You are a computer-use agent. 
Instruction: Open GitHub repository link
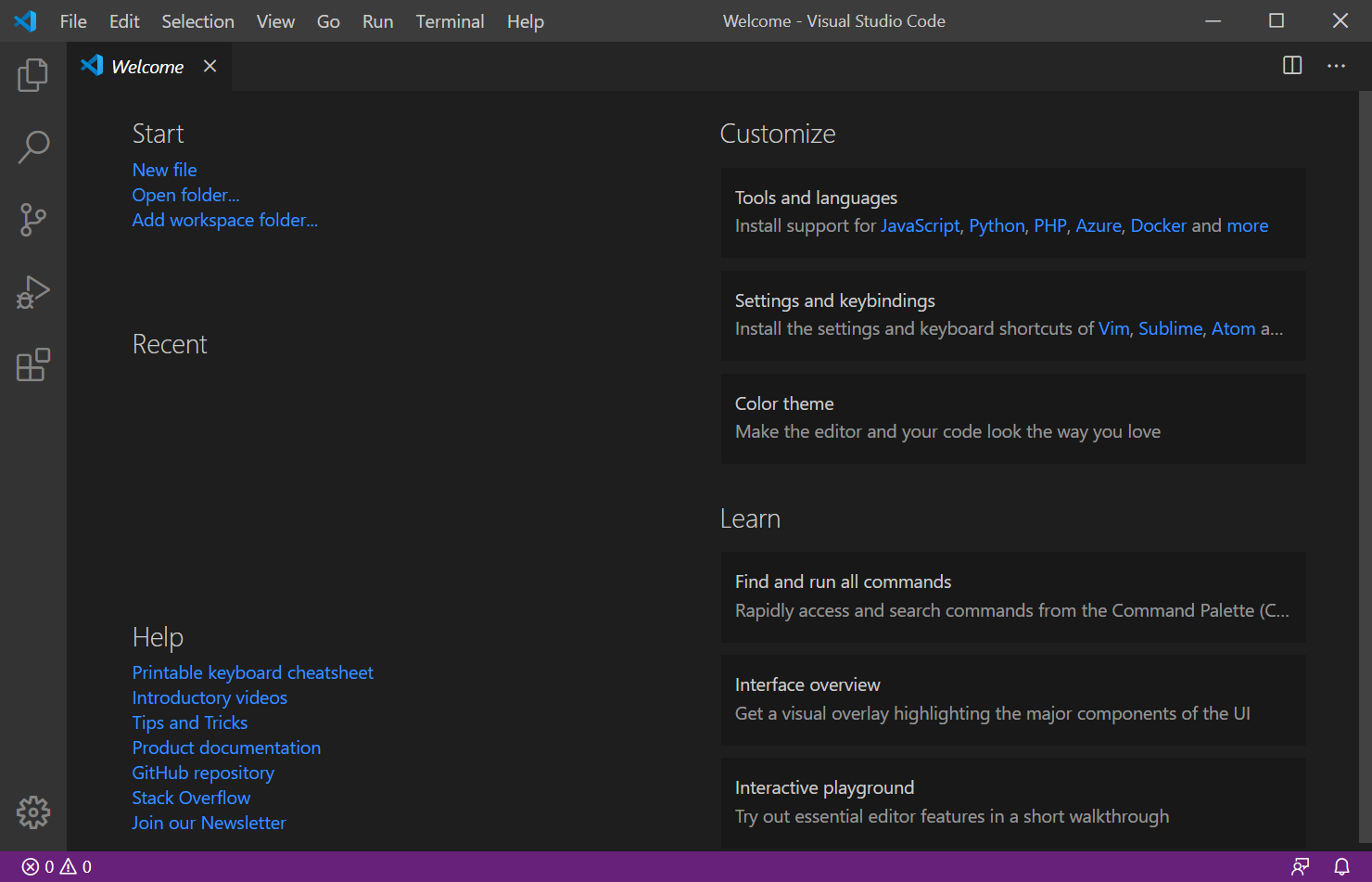click(203, 773)
